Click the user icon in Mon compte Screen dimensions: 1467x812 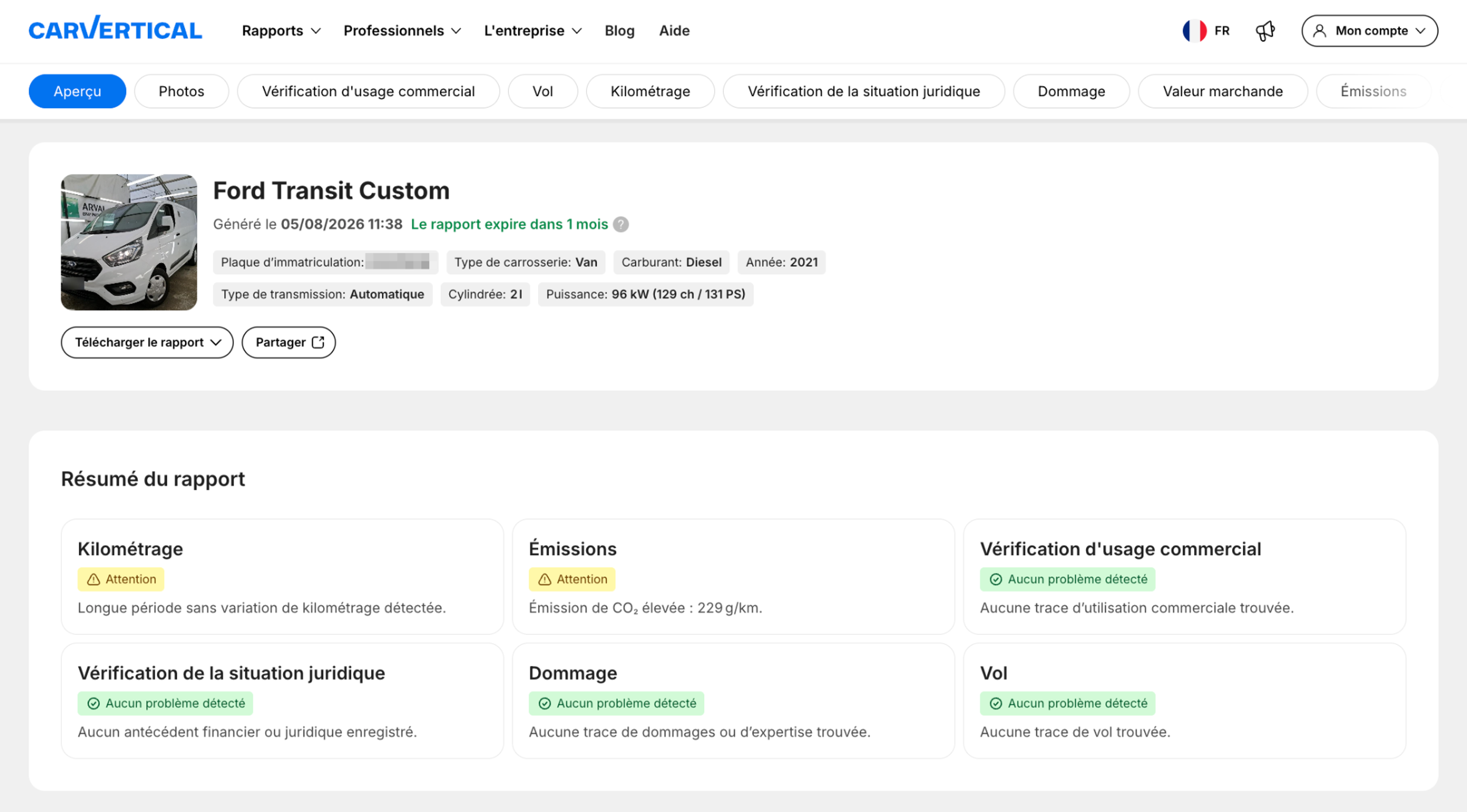tap(1319, 31)
